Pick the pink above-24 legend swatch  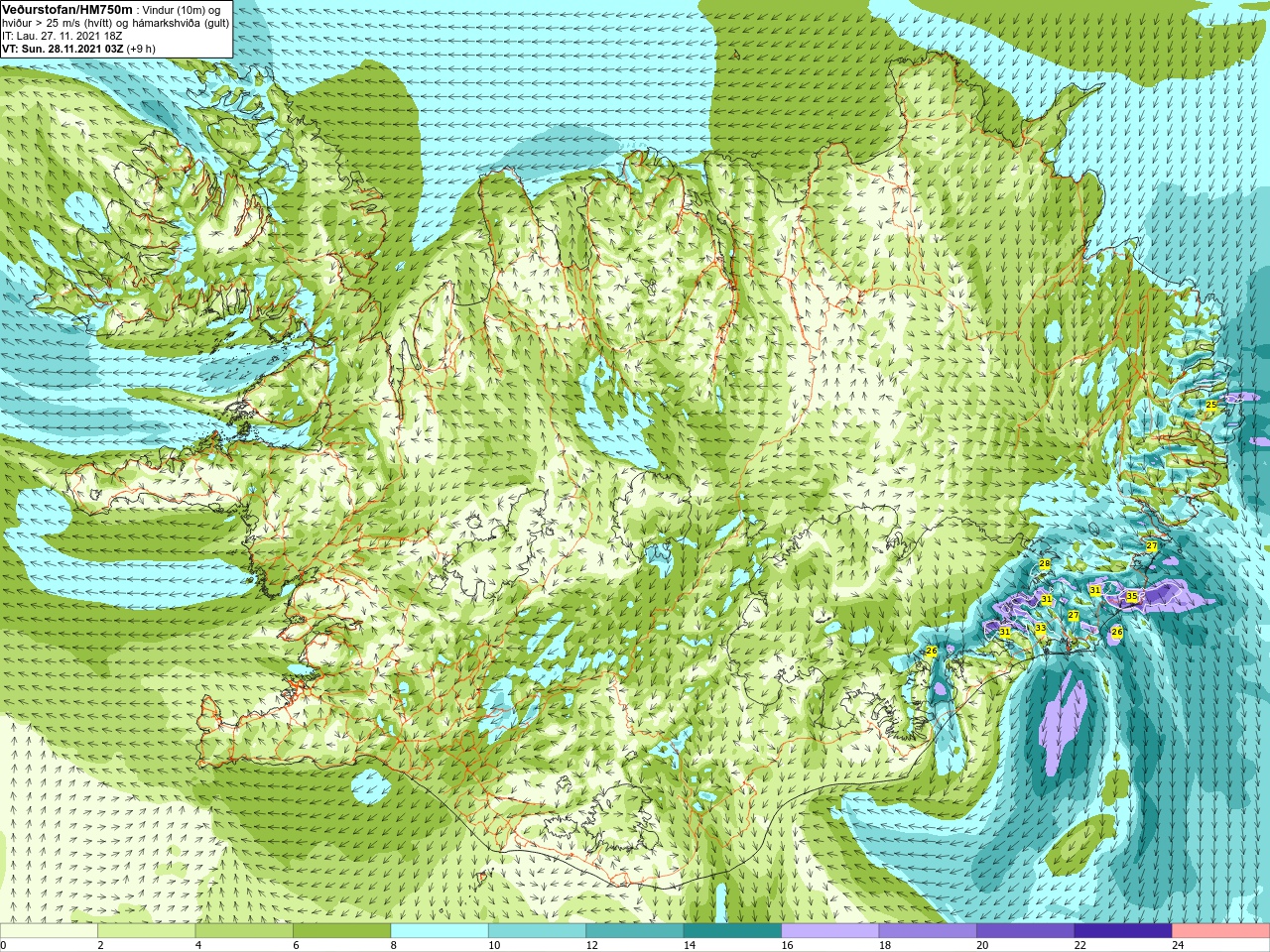(1221, 931)
